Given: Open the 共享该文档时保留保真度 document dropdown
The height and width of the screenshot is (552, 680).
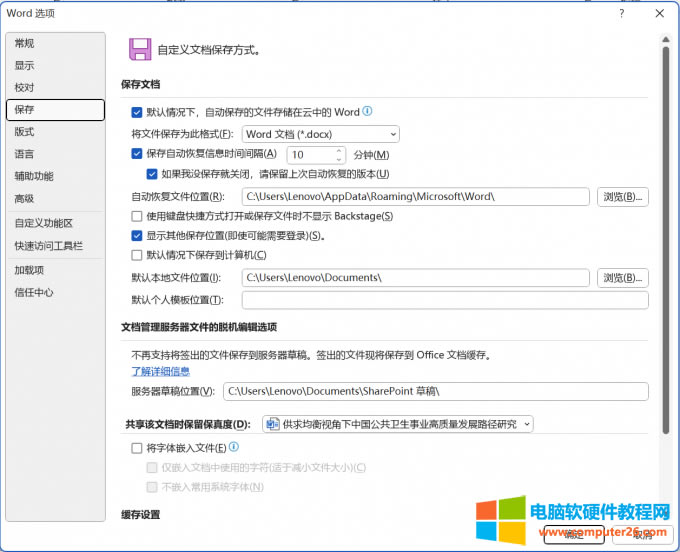Looking at the screenshot, I should pyautogui.click(x=398, y=424).
